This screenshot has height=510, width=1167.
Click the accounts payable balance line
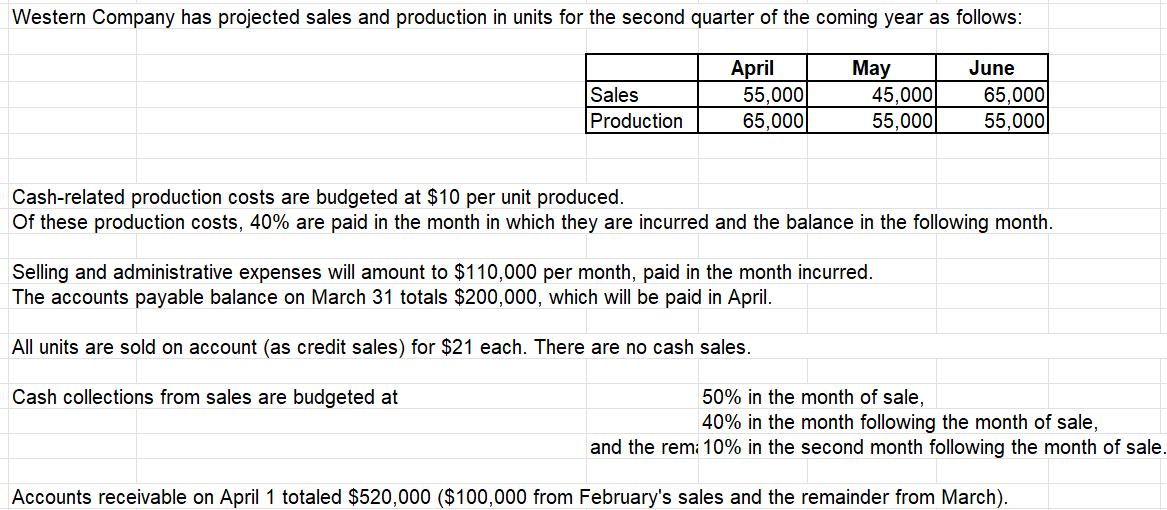pos(392,297)
